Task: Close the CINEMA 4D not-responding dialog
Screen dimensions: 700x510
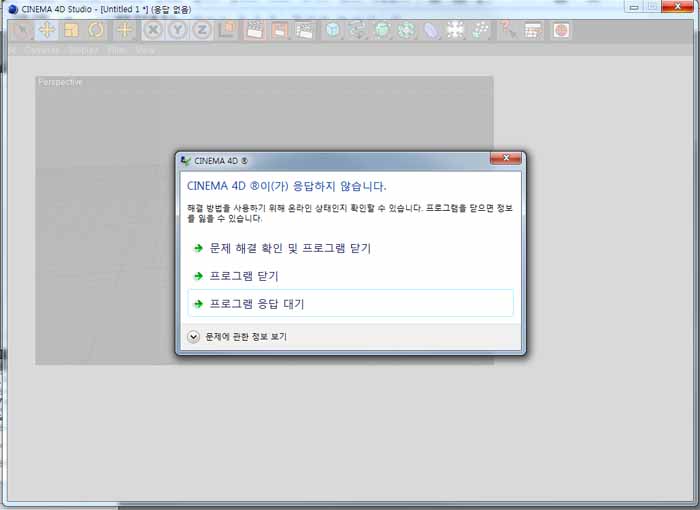Action: click(506, 159)
